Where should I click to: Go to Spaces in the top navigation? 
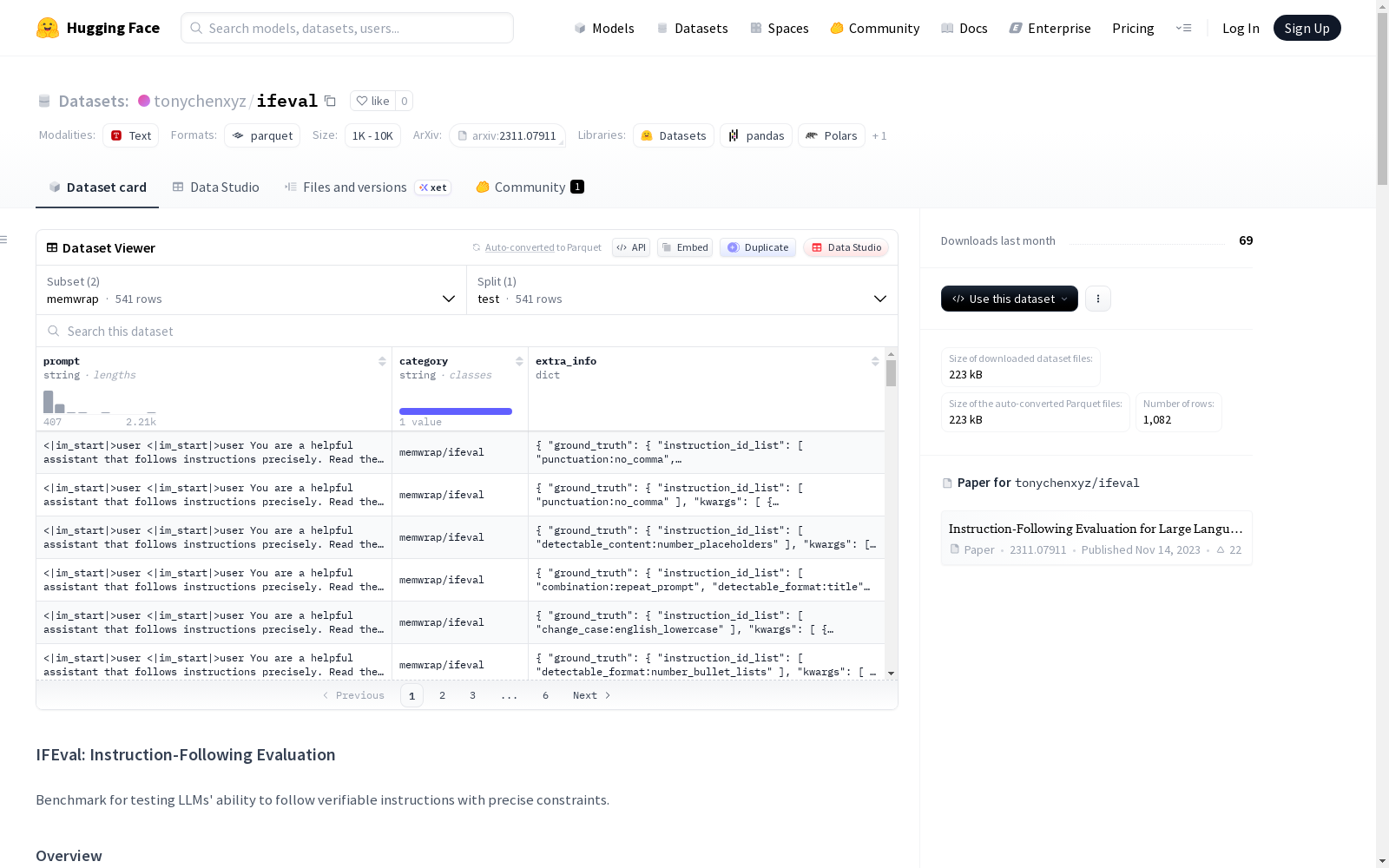tap(780, 28)
